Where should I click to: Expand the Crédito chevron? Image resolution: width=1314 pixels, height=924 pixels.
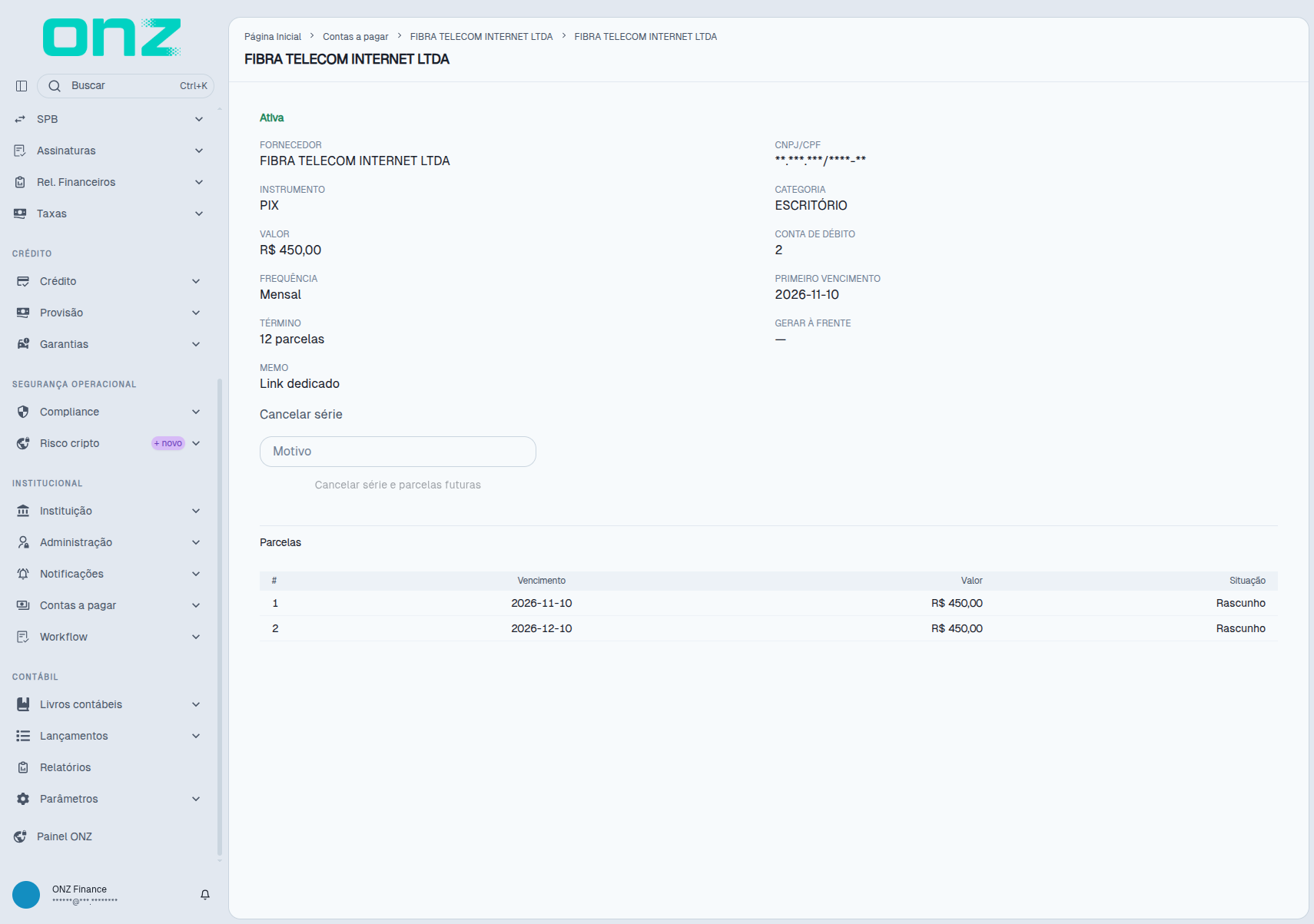[196, 281]
